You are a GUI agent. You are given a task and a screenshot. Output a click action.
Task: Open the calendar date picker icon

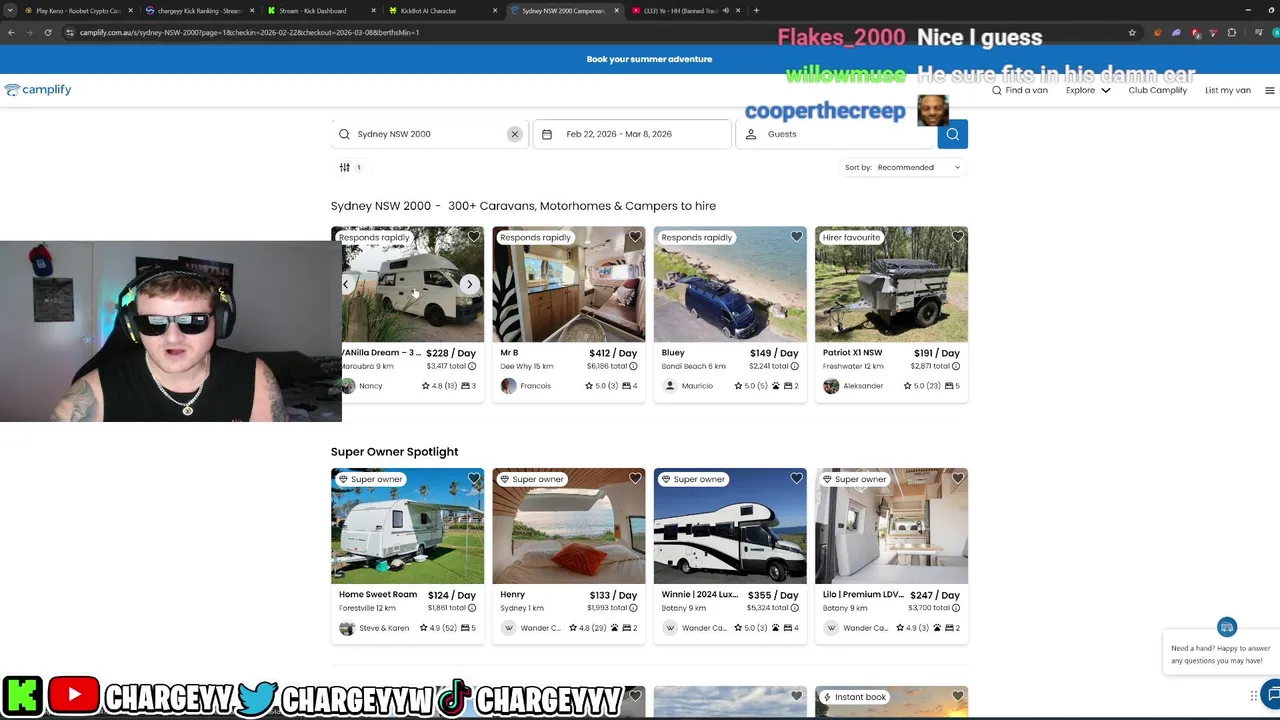547,134
